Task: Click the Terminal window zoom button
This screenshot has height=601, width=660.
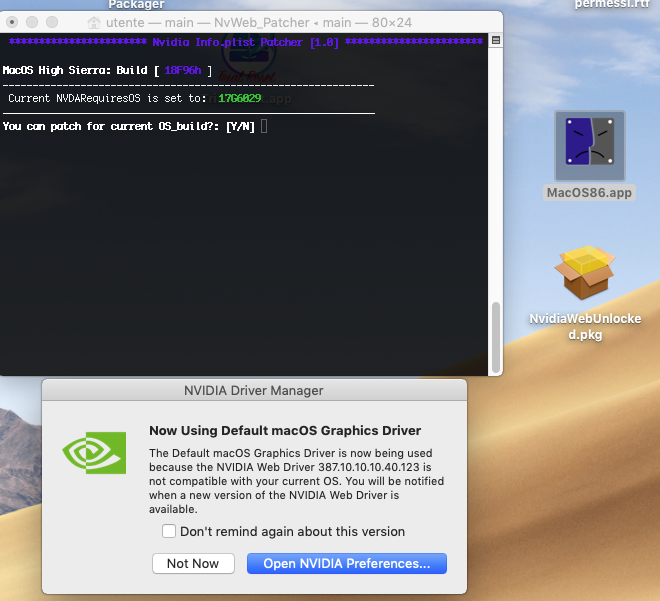Action: (x=52, y=22)
